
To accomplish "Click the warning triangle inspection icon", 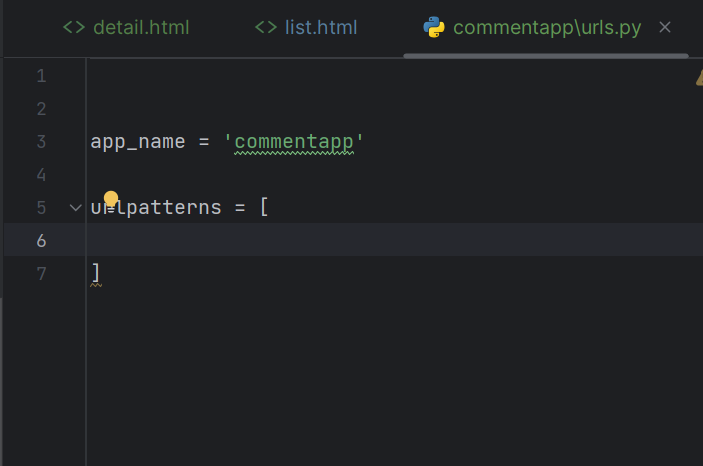I will tap(699, 77).
